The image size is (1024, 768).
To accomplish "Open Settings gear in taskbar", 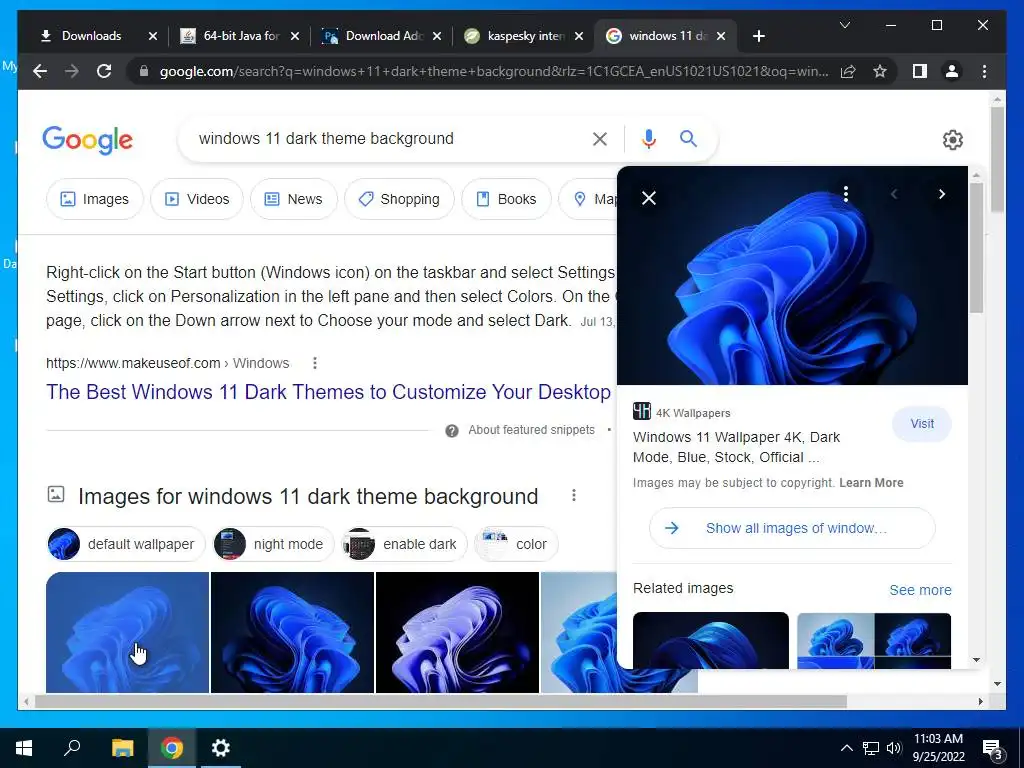I will point(221,748).
